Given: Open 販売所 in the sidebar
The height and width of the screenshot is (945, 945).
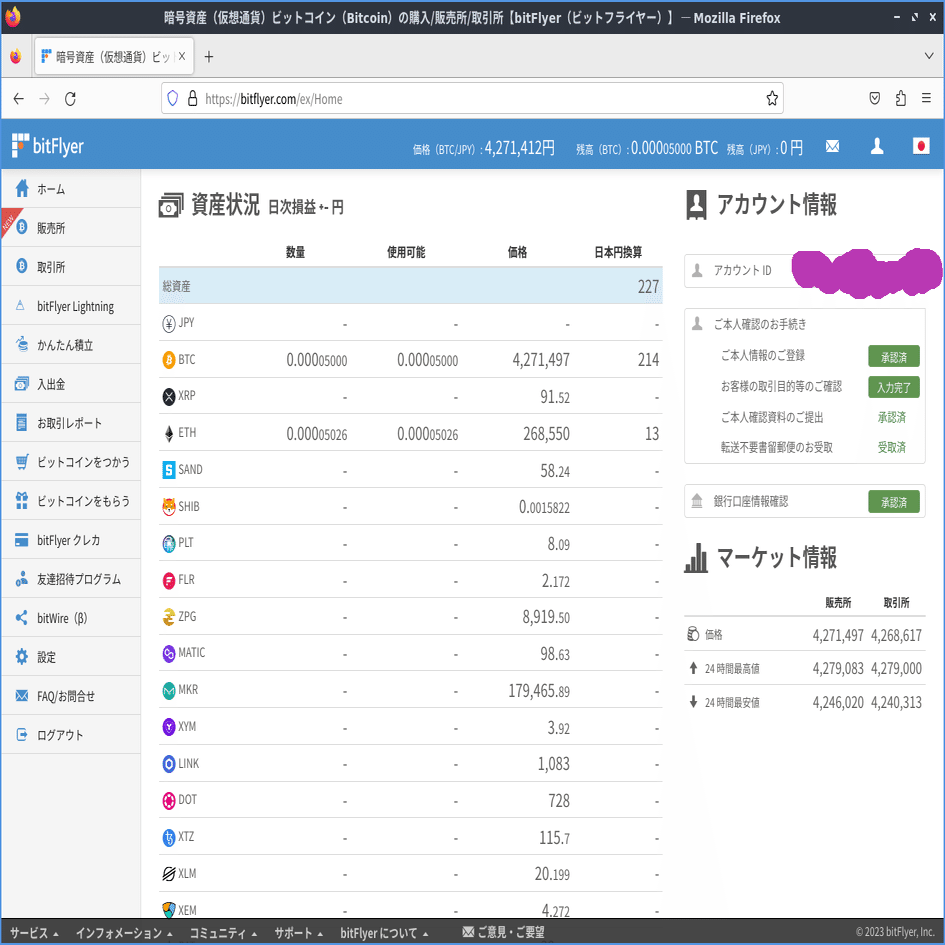Looking at the screenshot, I should 71,228.
